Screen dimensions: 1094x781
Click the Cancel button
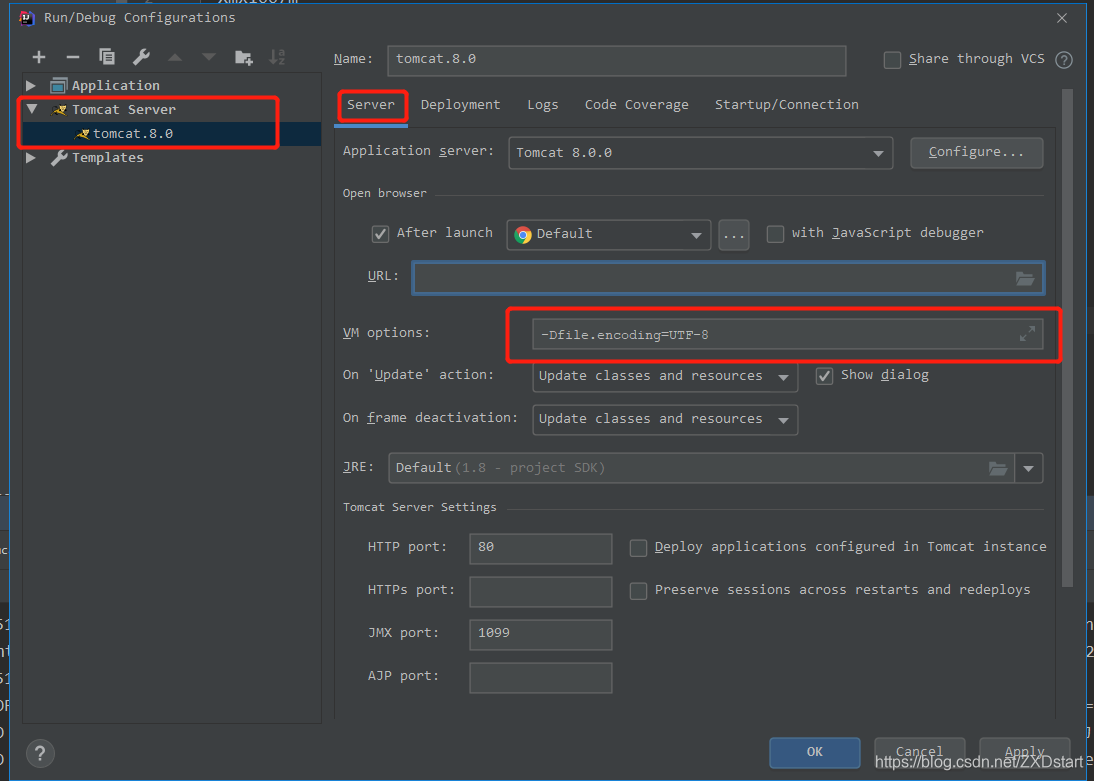click(x=919, y=752)
